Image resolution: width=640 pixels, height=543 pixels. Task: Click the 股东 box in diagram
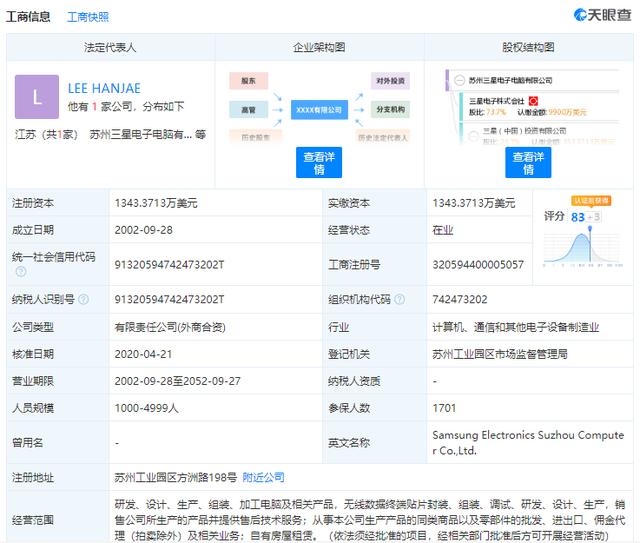[249, 81]
